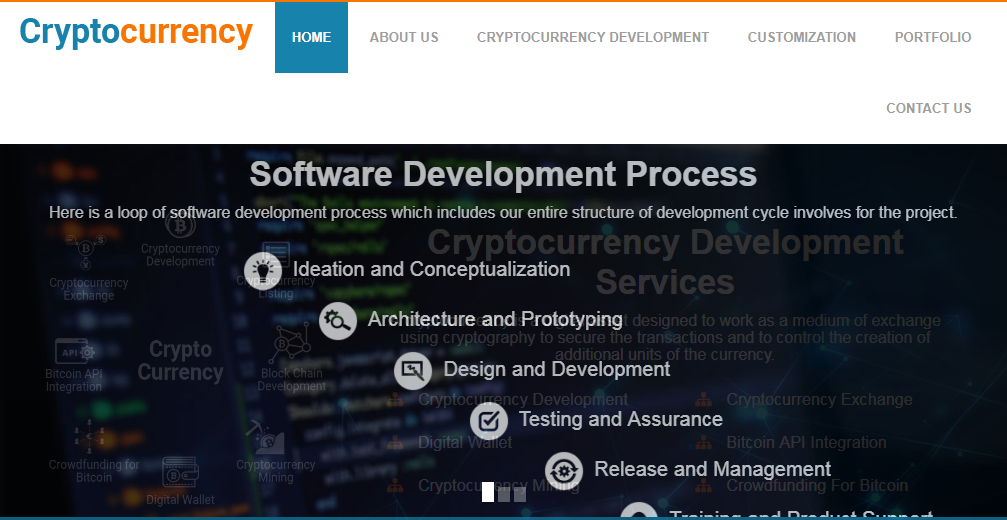Click the faded Digital Wallet icon
This screenshot has width=1007, height=520.
[180, 472]
